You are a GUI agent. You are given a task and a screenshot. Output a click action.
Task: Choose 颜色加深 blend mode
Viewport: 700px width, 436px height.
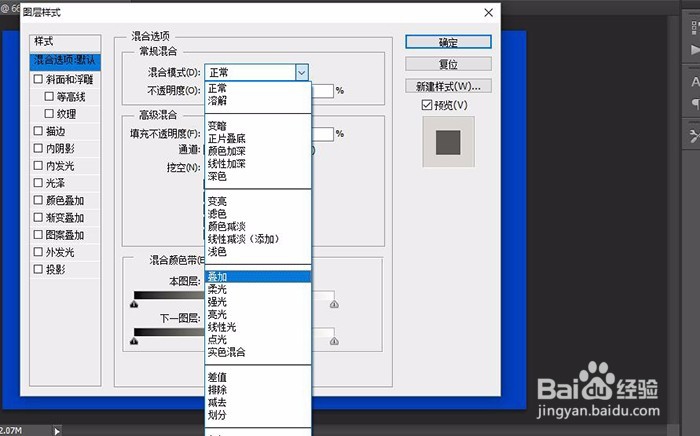(x=258, y=151)
